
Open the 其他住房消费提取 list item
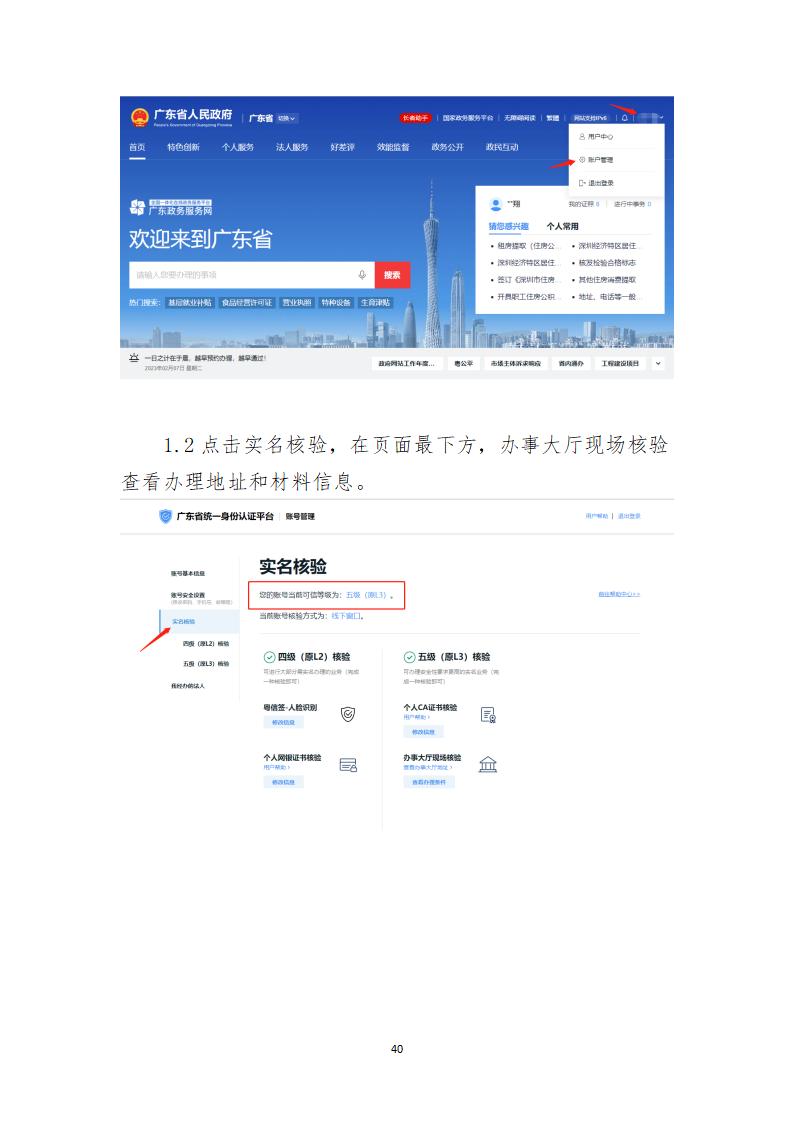pos(607,280)
